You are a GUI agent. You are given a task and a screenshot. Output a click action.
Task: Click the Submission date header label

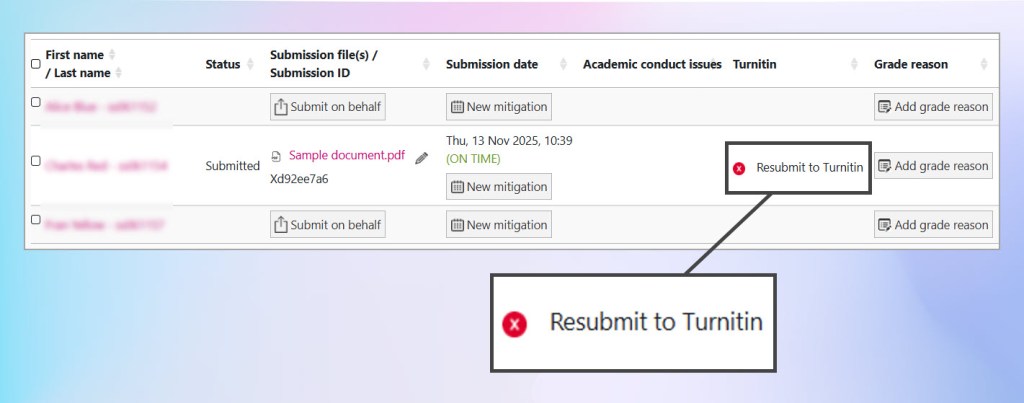492,64
